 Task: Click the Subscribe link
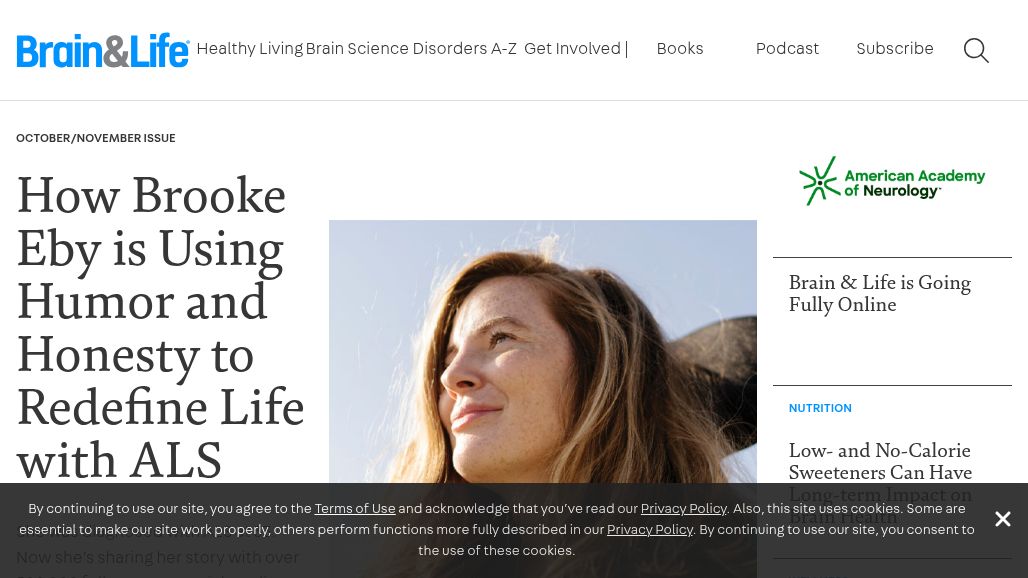click(x=894, y=49)
